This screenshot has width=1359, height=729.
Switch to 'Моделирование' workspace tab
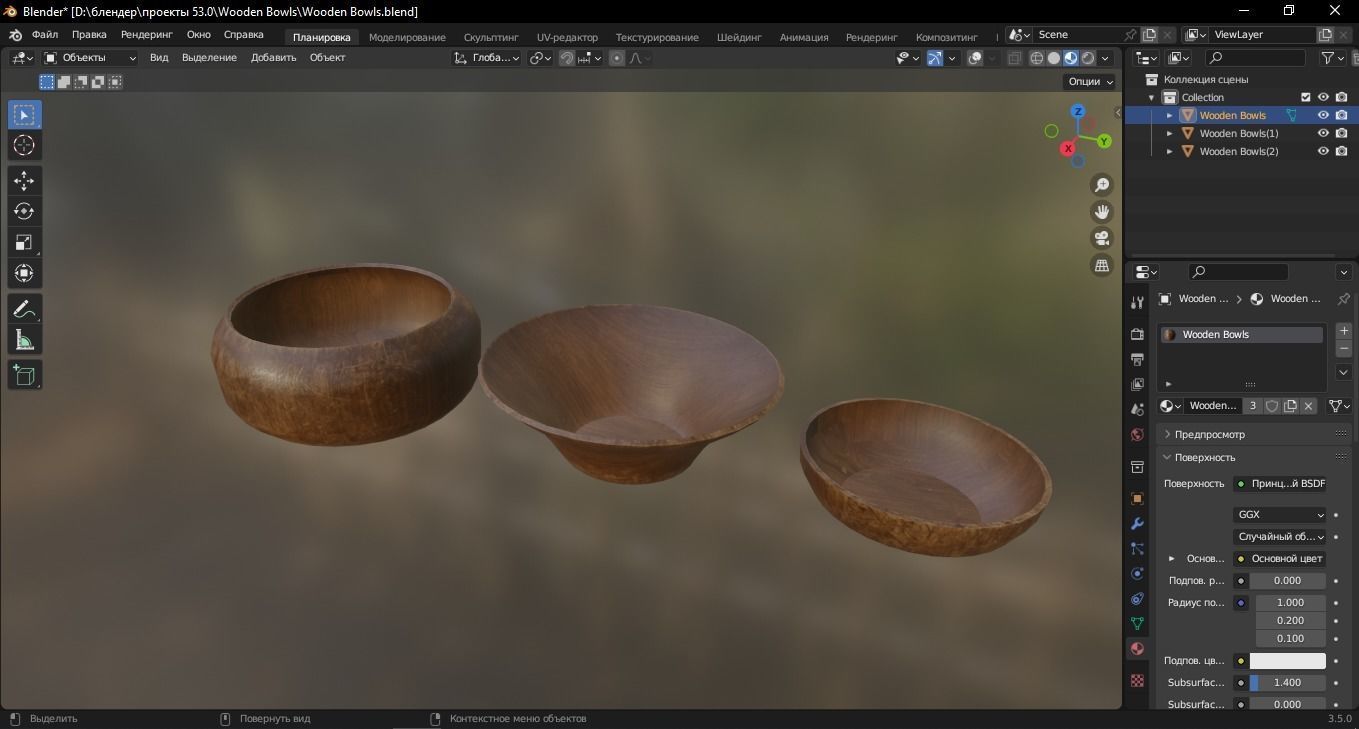pos(407,37)
